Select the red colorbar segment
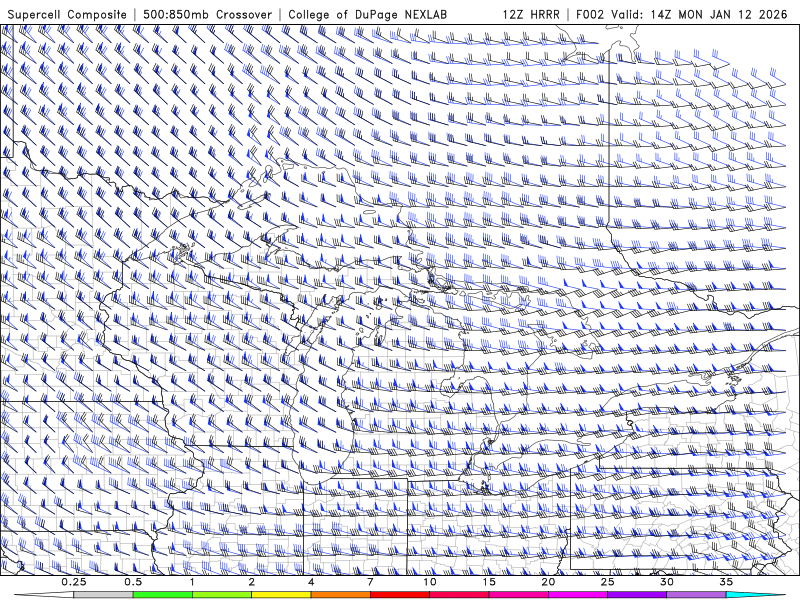 [x=400, y=595]
